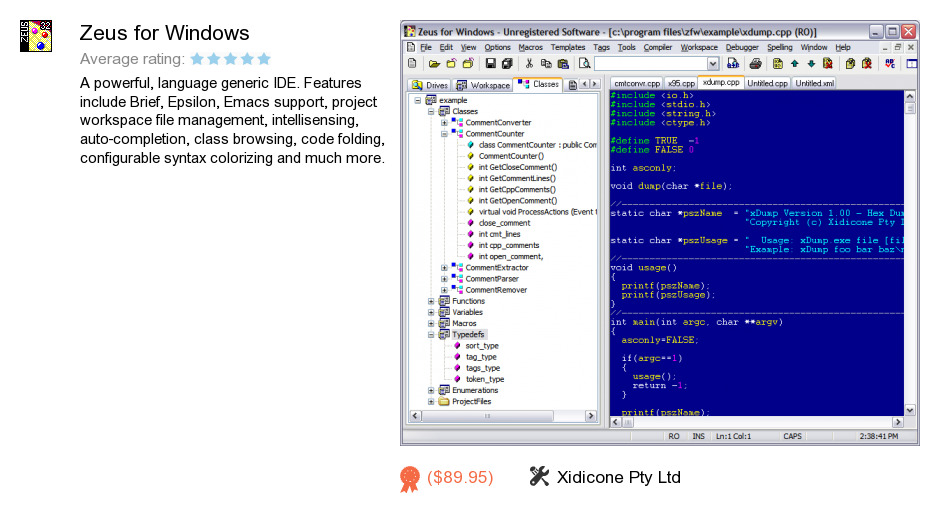Switch to the Workspace panel tab
The width and height of the screenshot is (940, 523).
click(x=483, y=85)
